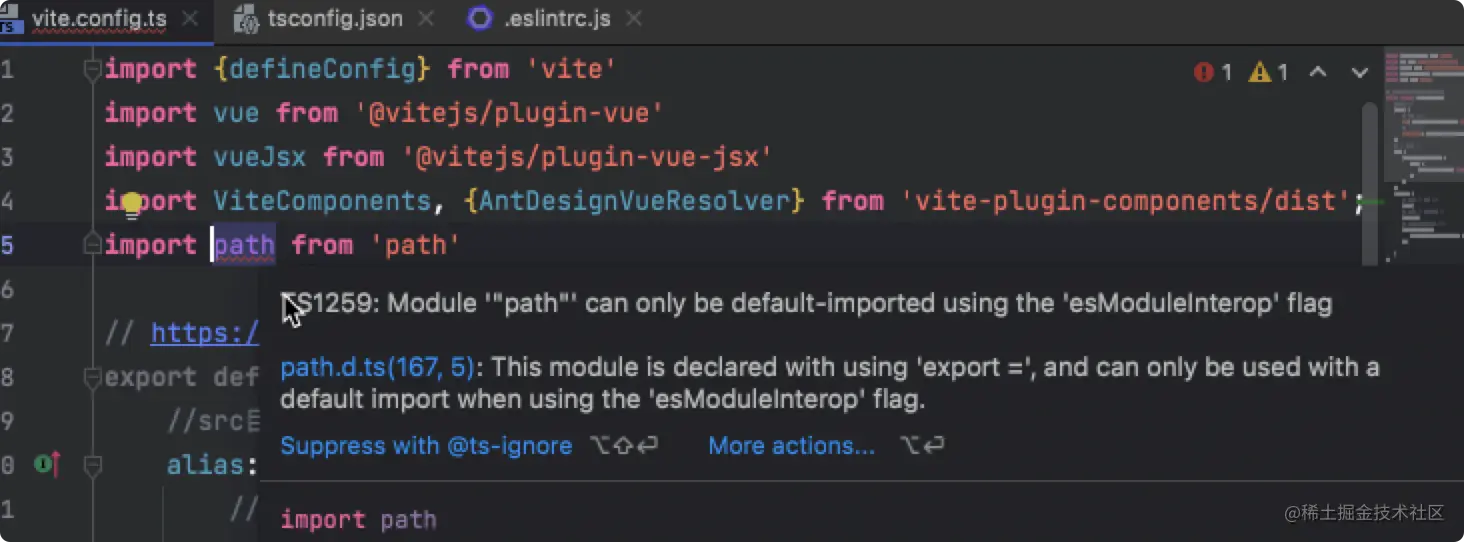Click defineConfig in the import statement
1464x542 pixels.
point(322,69)
